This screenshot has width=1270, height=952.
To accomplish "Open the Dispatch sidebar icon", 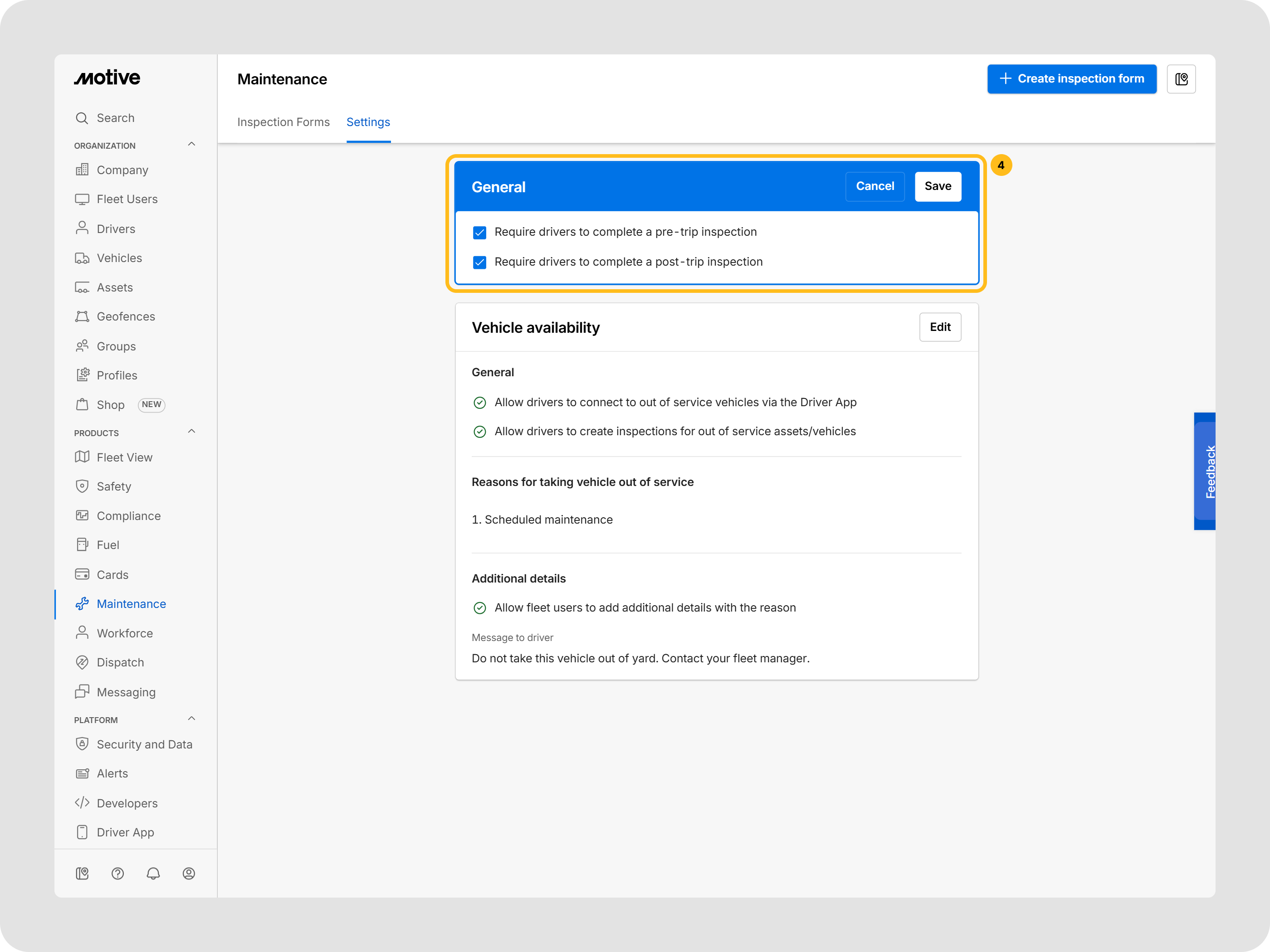I will pos(82,662).
